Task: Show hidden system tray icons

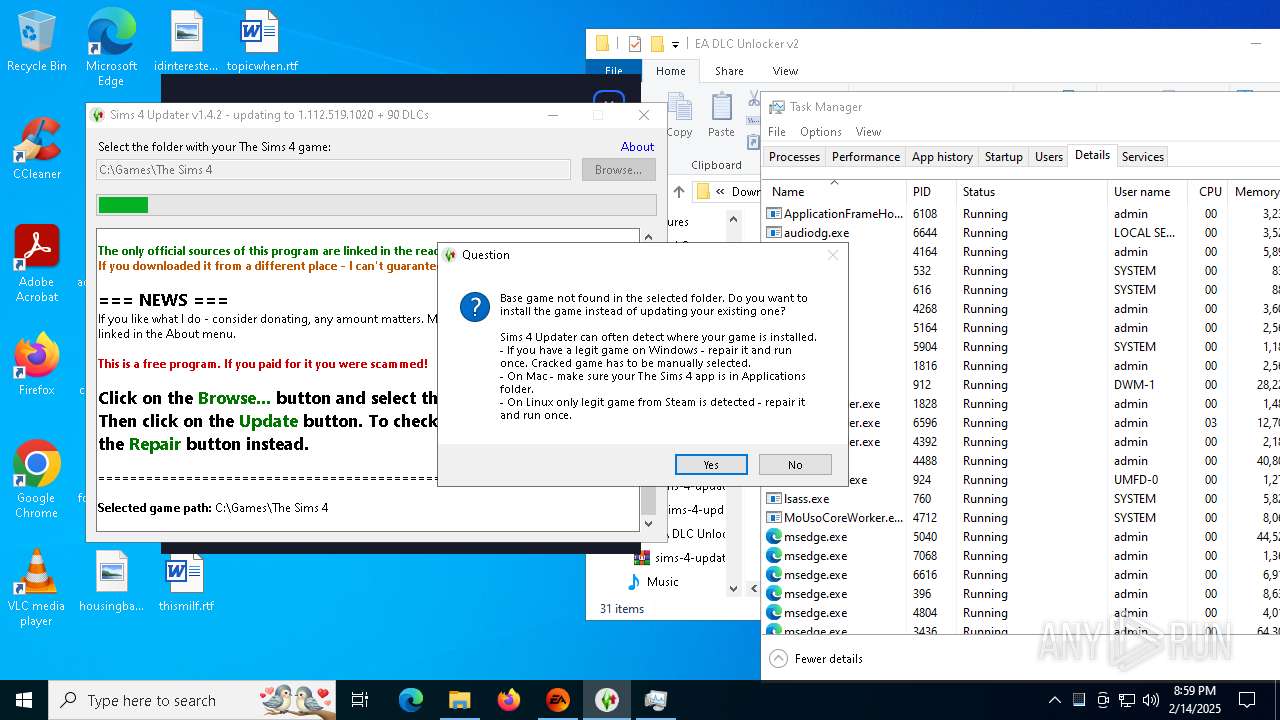Action: [x=1054, y=700]
